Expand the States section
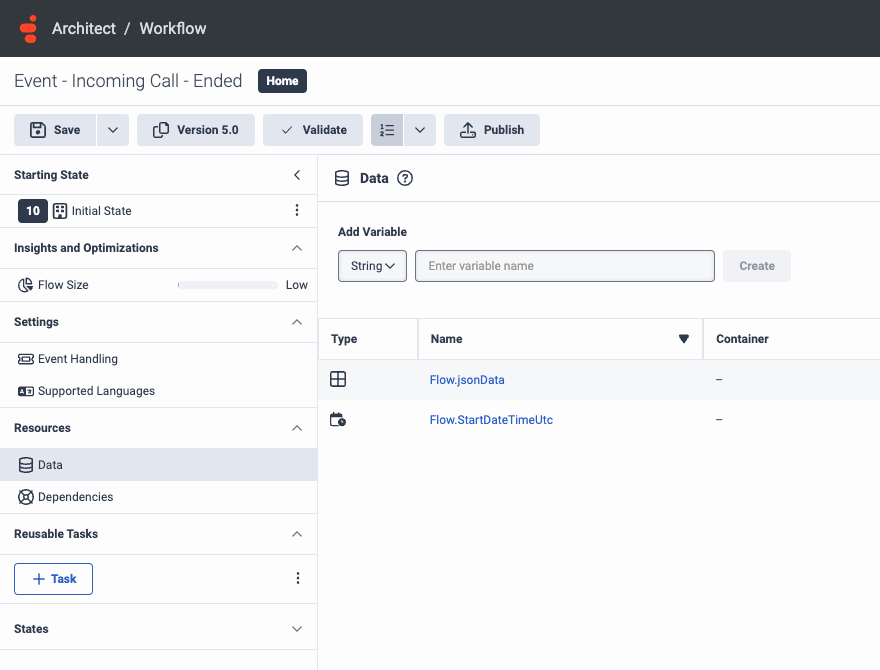This screenshot has height=670, width=880. point(296,629)
